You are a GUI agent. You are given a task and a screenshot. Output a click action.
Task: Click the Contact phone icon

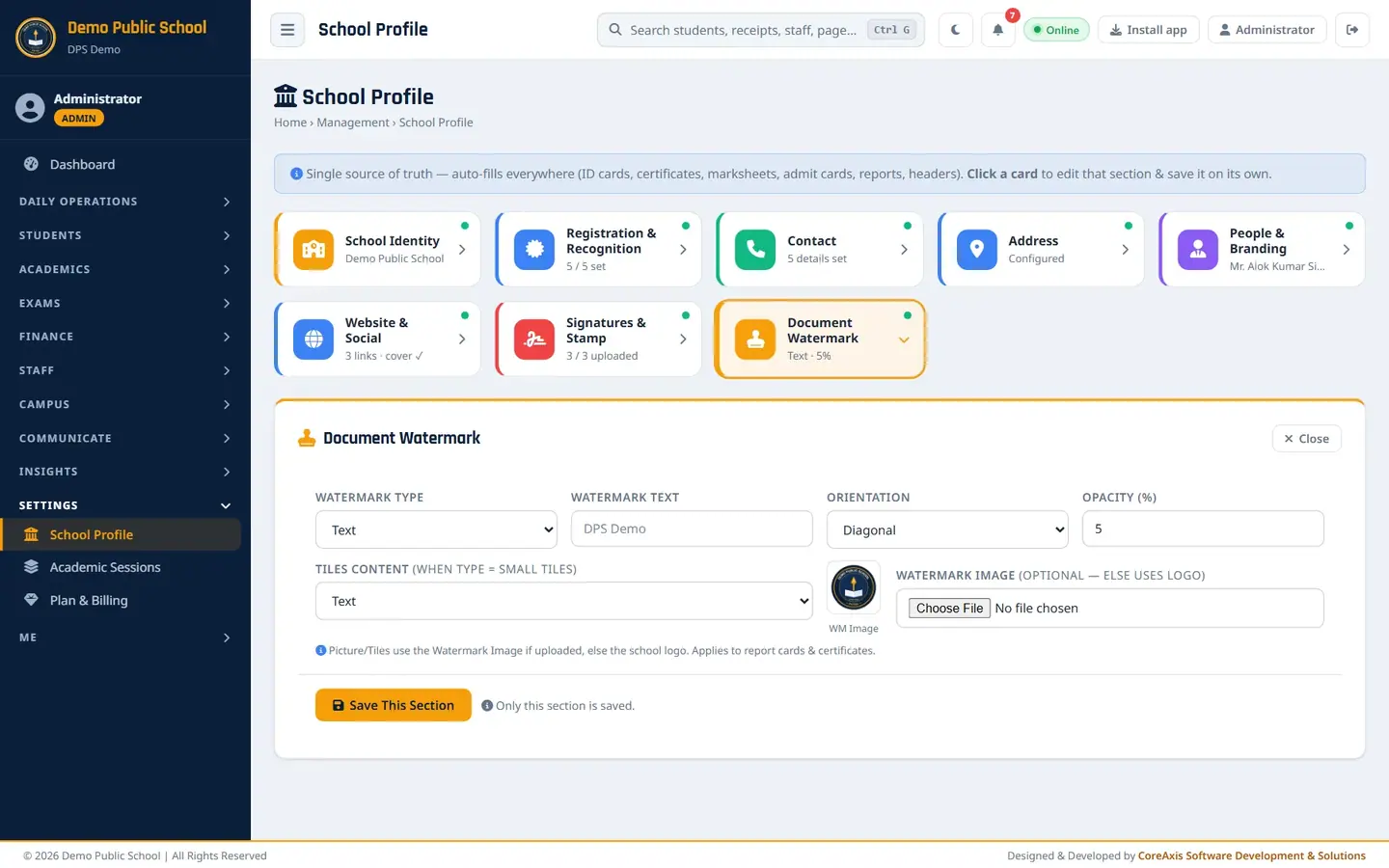[x=755, y=250]
